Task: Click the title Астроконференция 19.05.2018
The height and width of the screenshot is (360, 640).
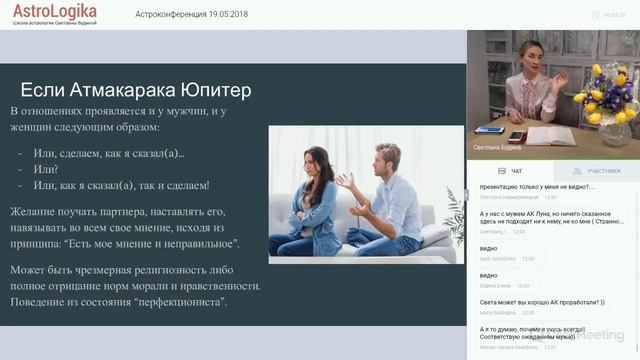Action: [191, 14]
